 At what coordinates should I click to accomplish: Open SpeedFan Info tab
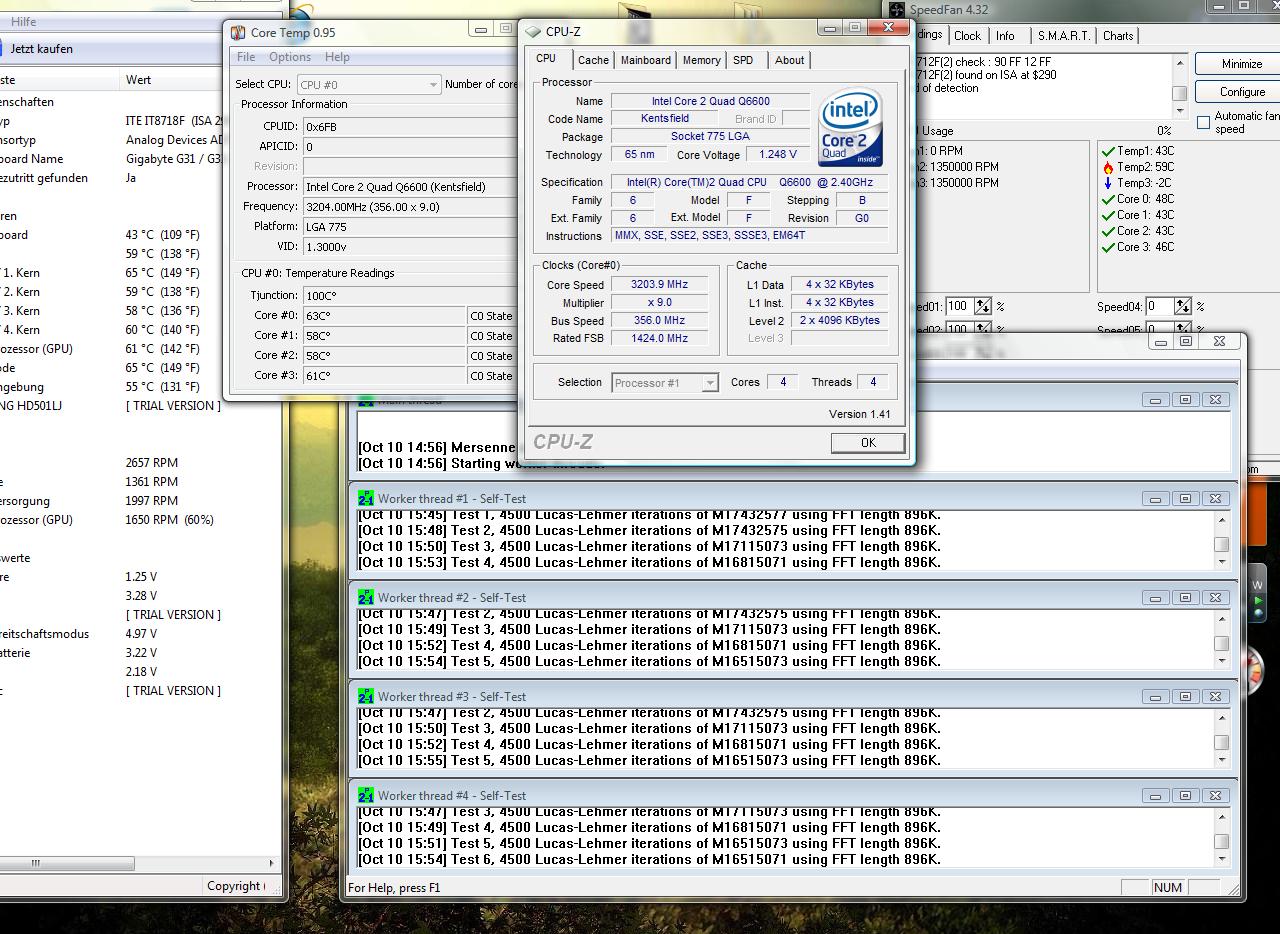tap(1005, 35)
